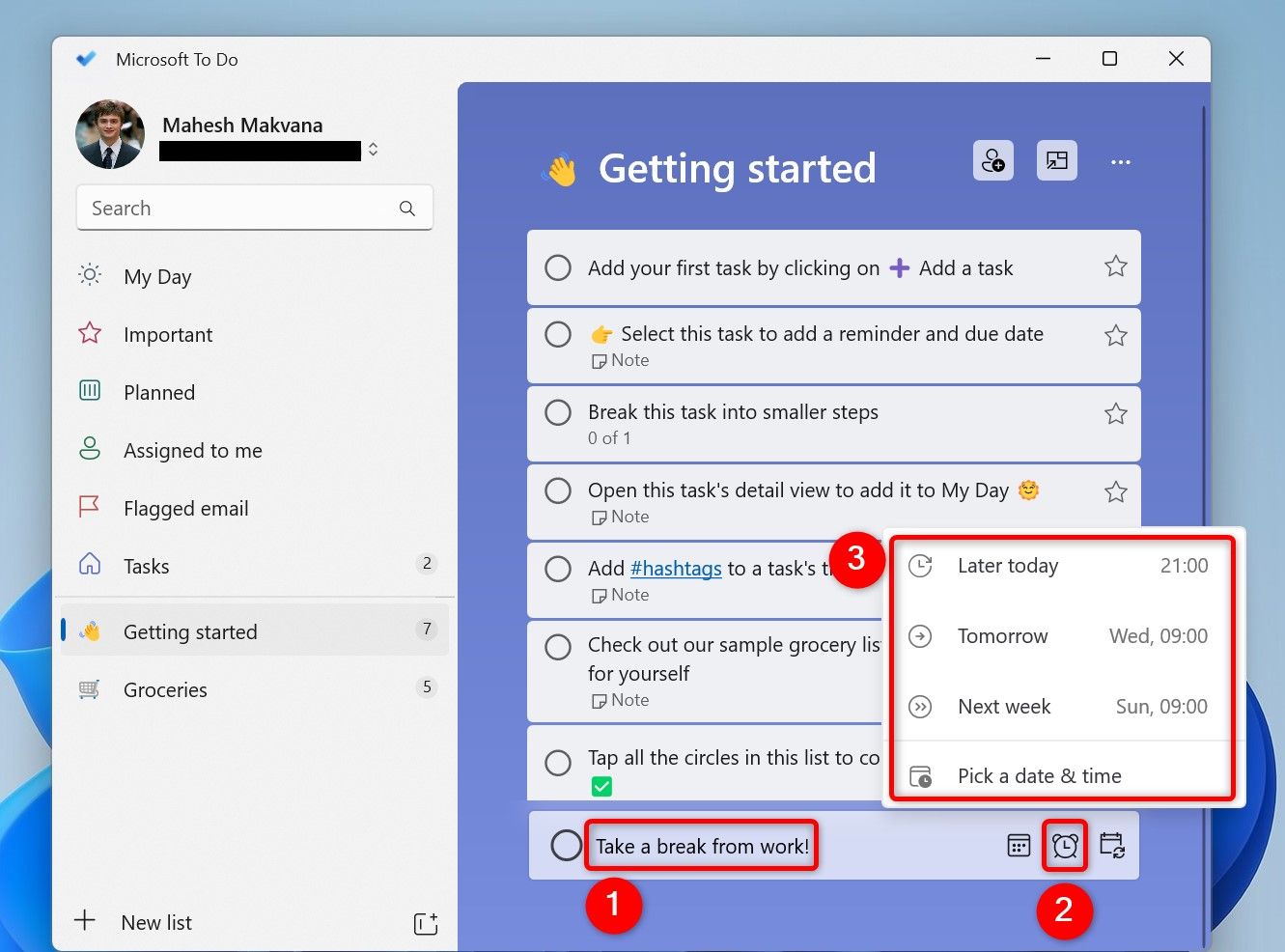Open Assigned to me list
Image resolution: width=1285 pixels, height=952 pixels.
[x=255, y=451]
